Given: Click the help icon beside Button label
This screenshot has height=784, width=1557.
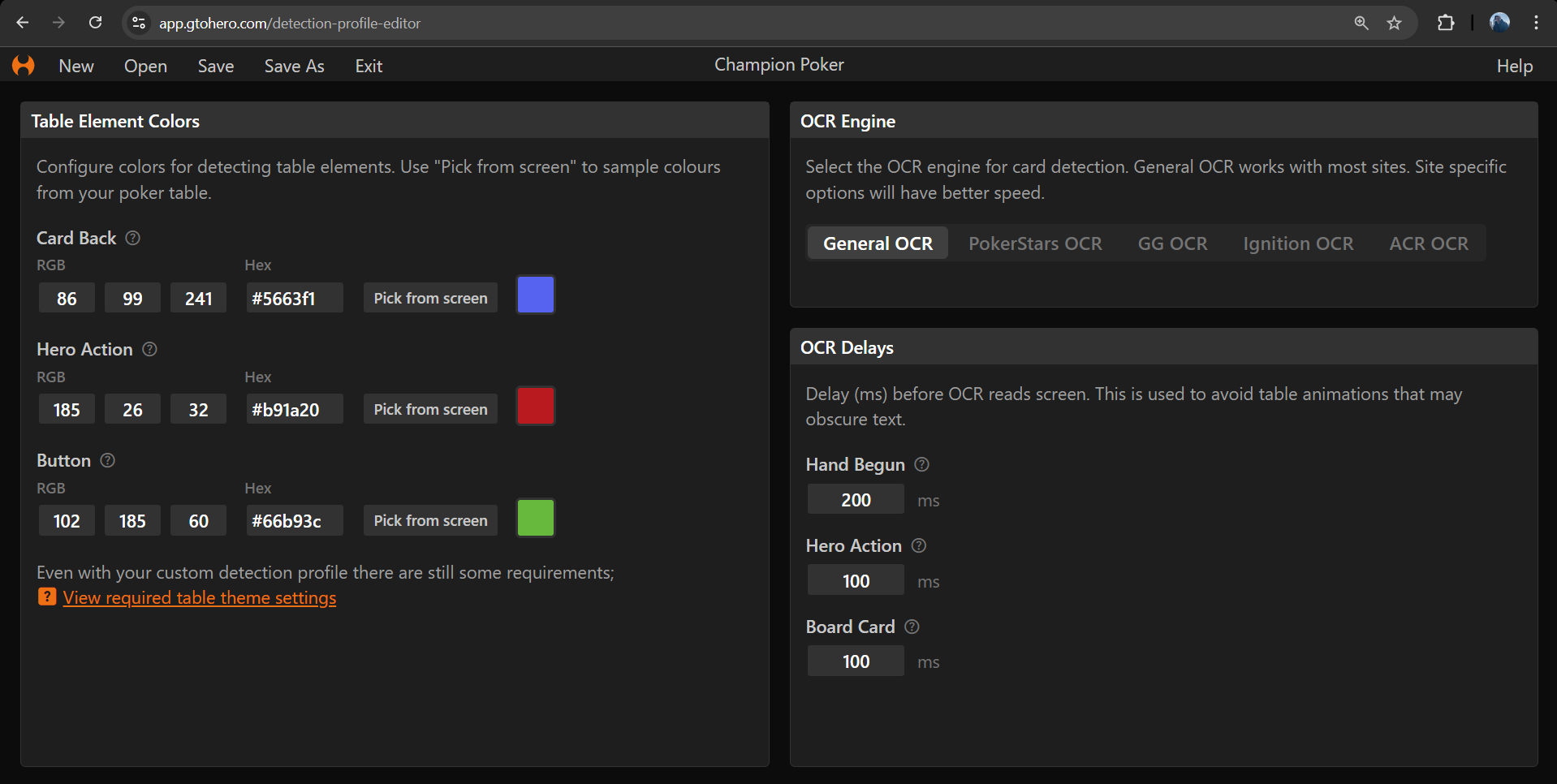Looking at the screenshot, I should (x=107, y=460).
